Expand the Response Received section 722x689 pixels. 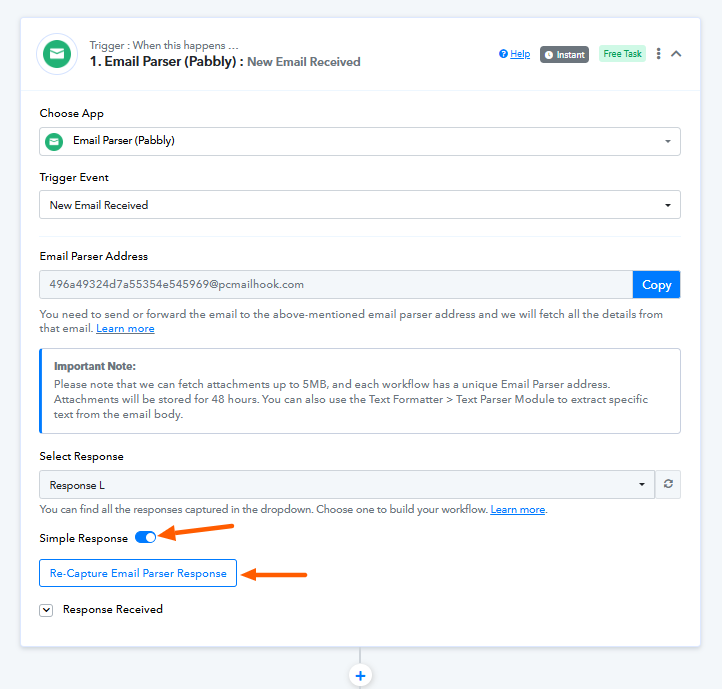46,610
